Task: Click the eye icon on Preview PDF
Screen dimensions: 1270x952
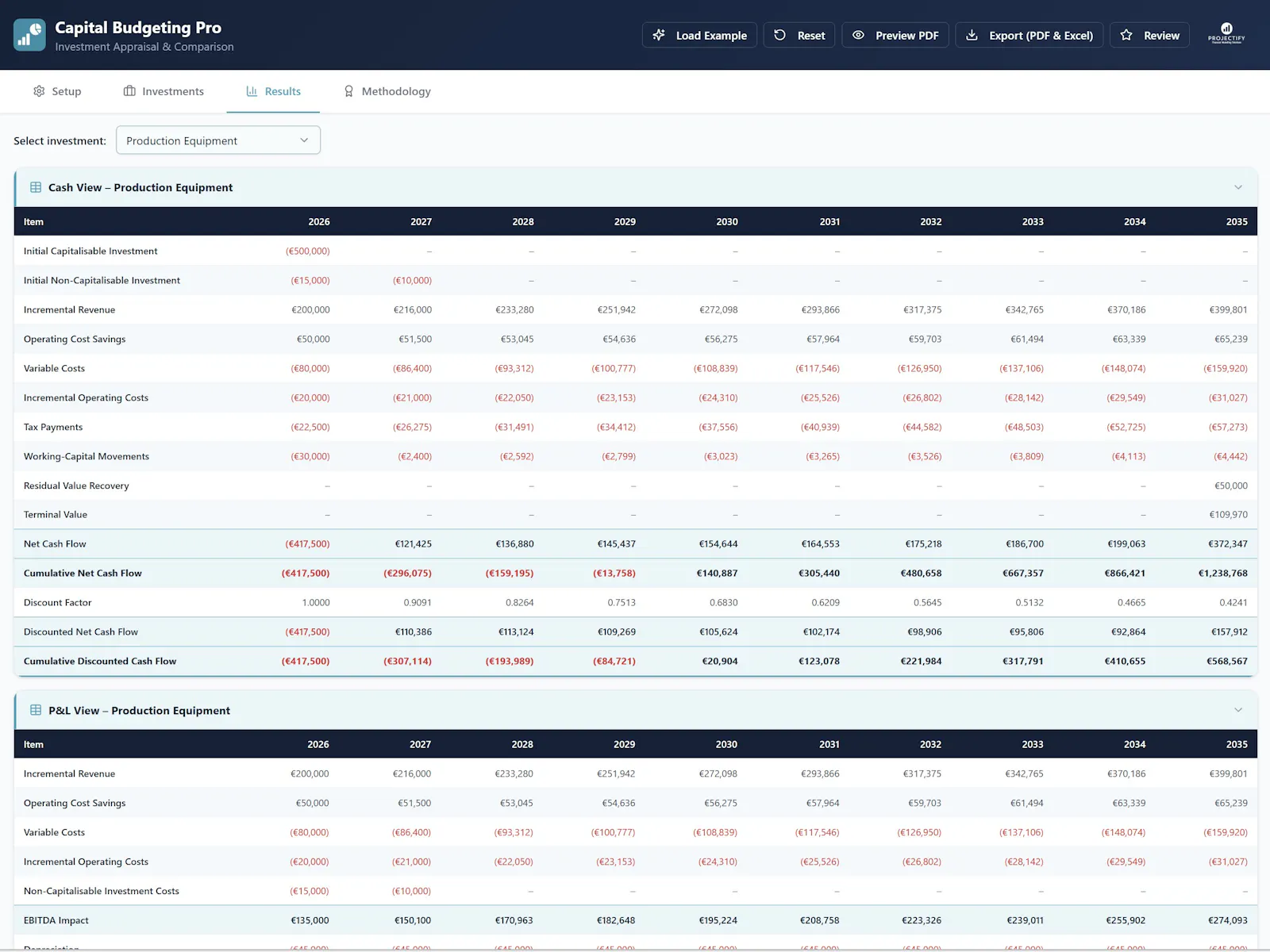Action: tap(859, 35)
